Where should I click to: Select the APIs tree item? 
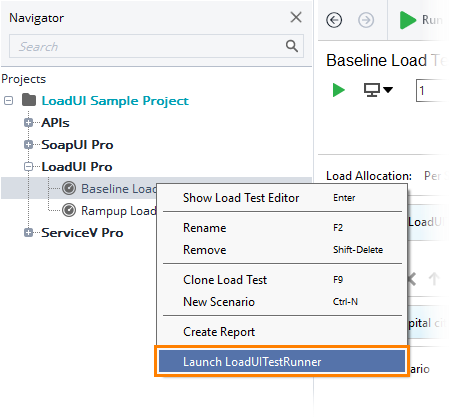click(55, 123)
